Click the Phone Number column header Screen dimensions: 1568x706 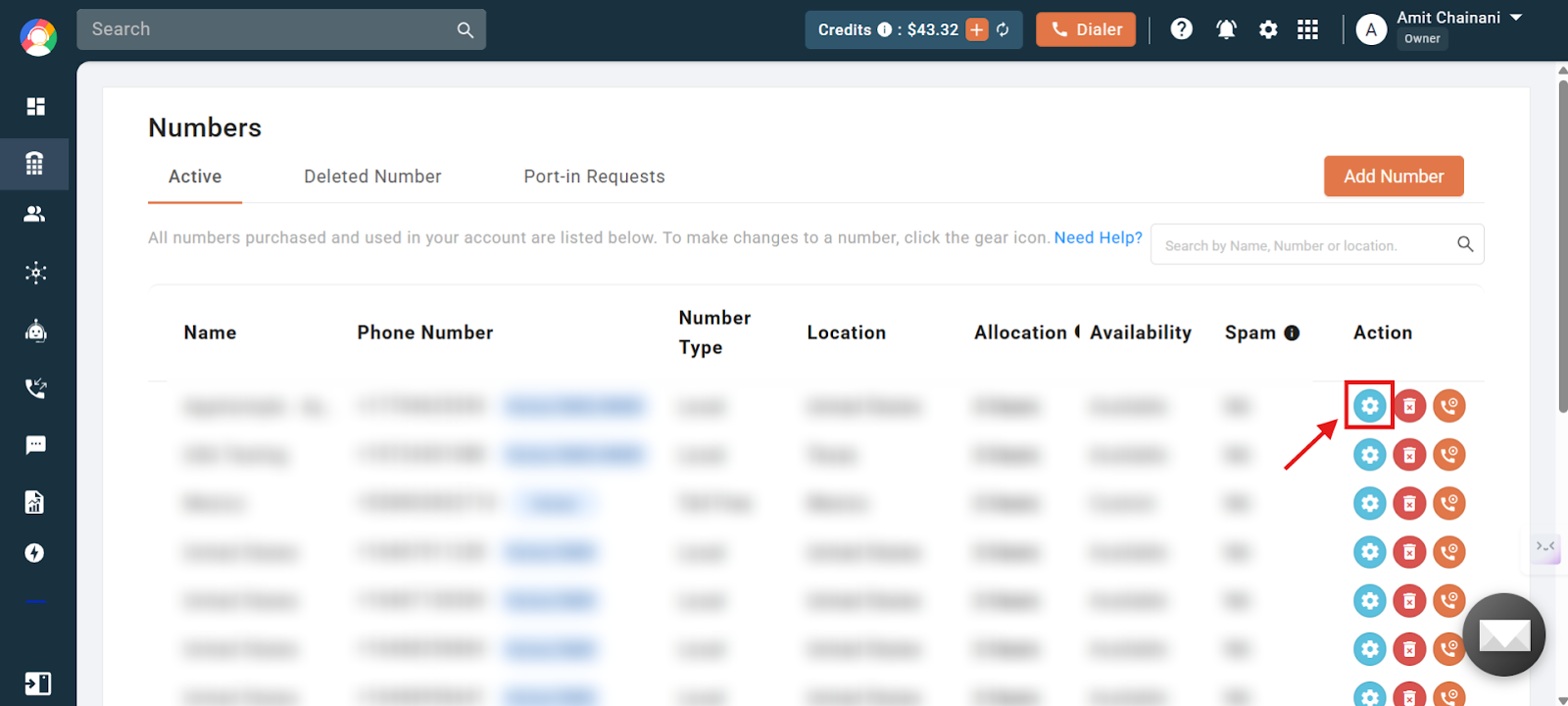tap(424, 332)
